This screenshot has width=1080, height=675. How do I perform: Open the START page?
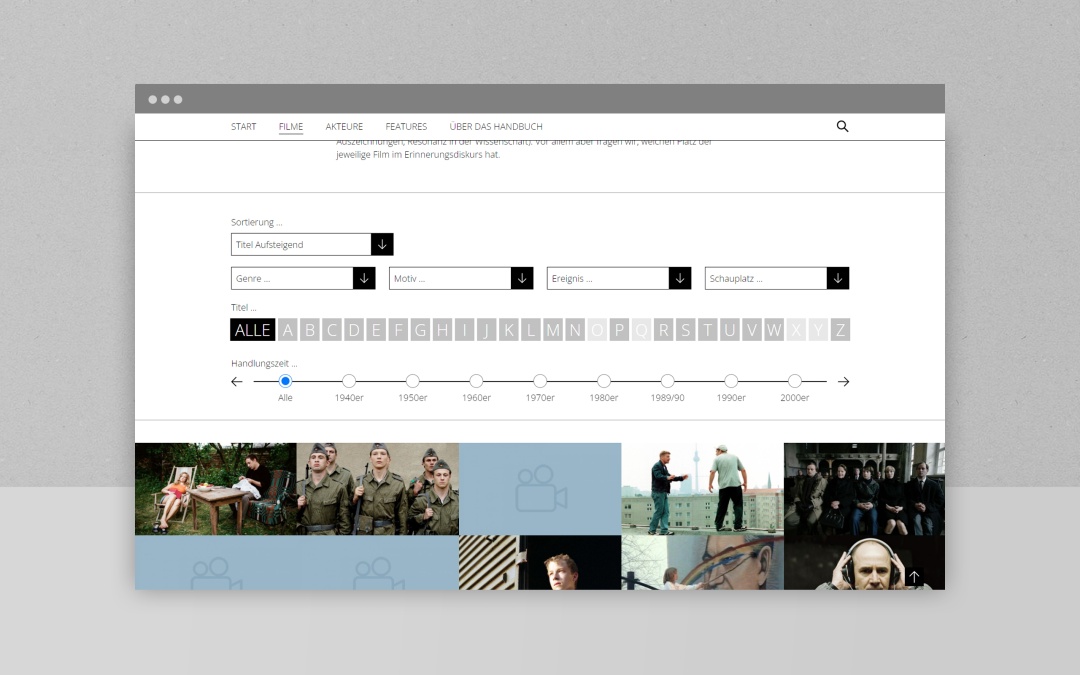point(243,127)
